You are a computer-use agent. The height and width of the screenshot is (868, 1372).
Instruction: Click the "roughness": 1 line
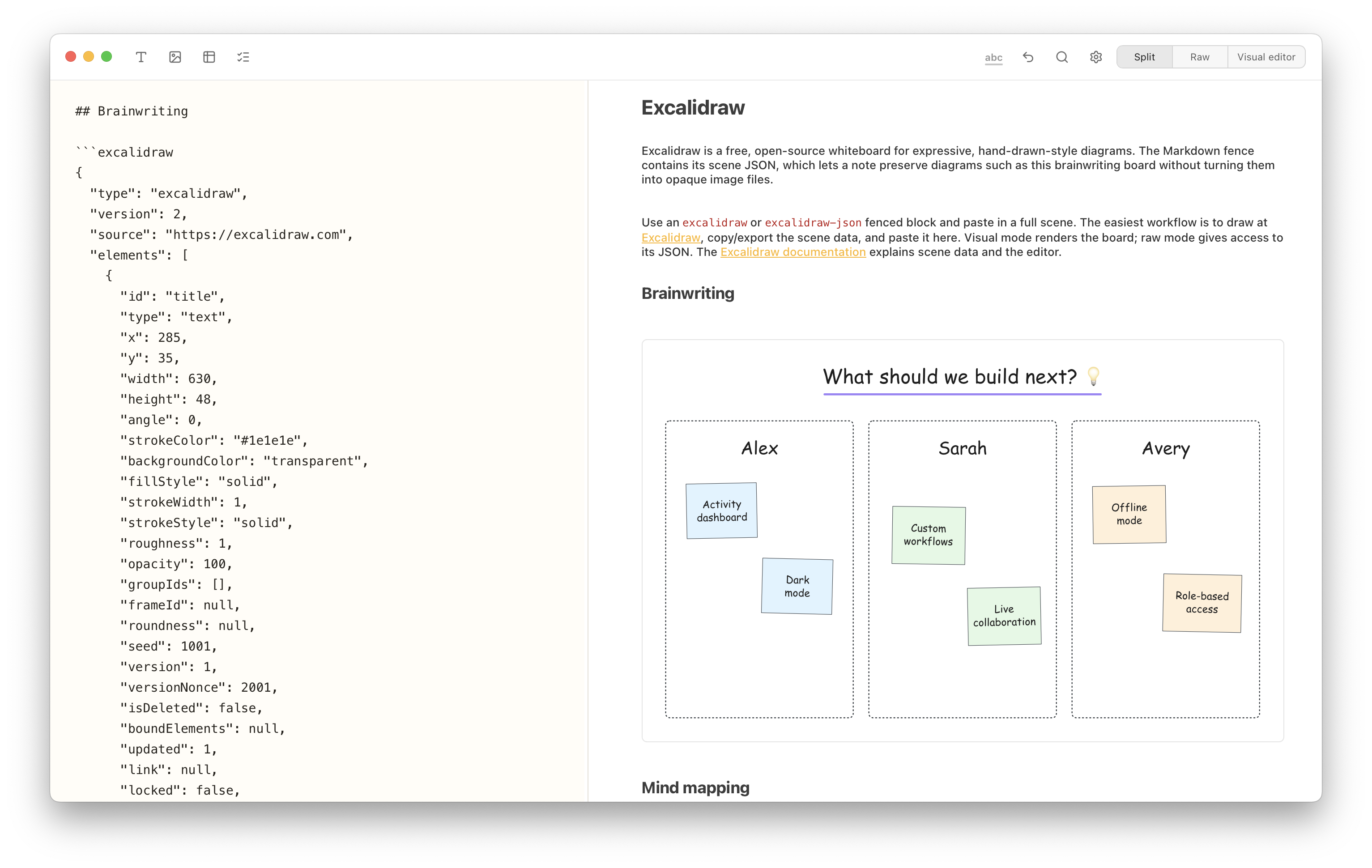(176, 543)
